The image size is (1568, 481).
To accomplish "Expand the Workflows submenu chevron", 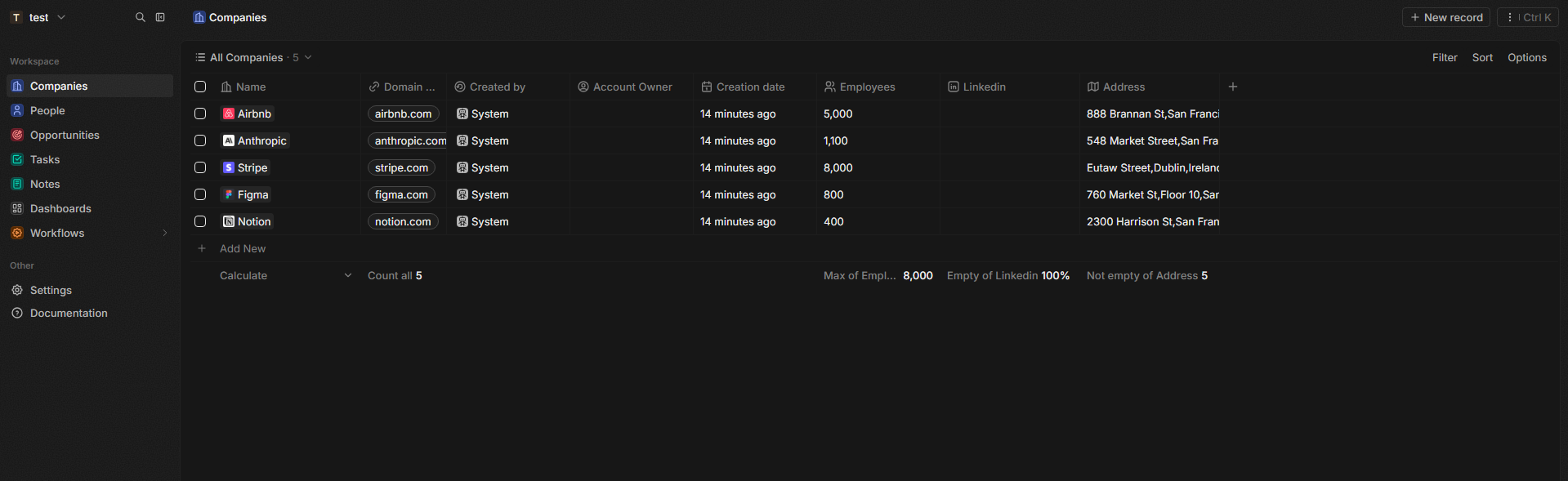I will tap(165, 233).
